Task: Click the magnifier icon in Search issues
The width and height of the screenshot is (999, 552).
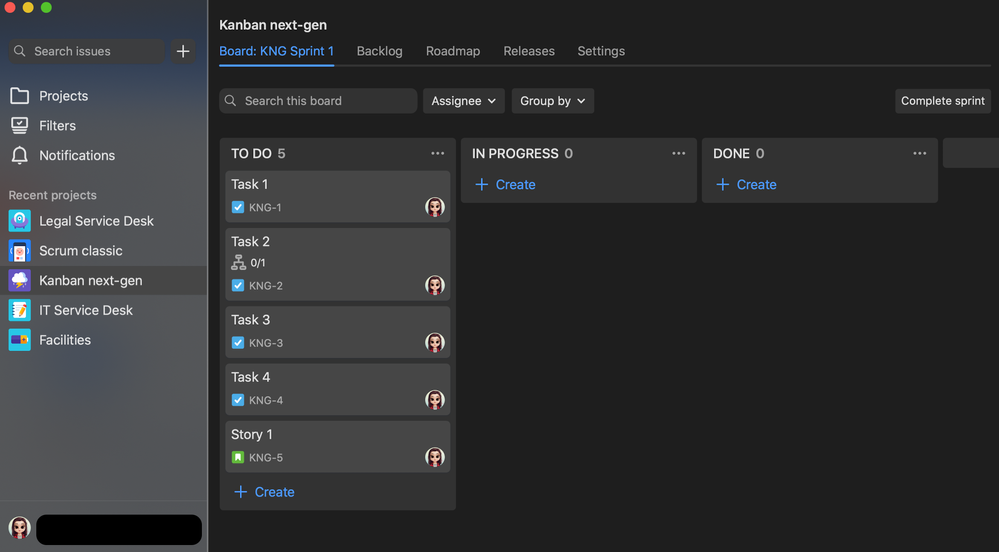Action: (20, 51)
